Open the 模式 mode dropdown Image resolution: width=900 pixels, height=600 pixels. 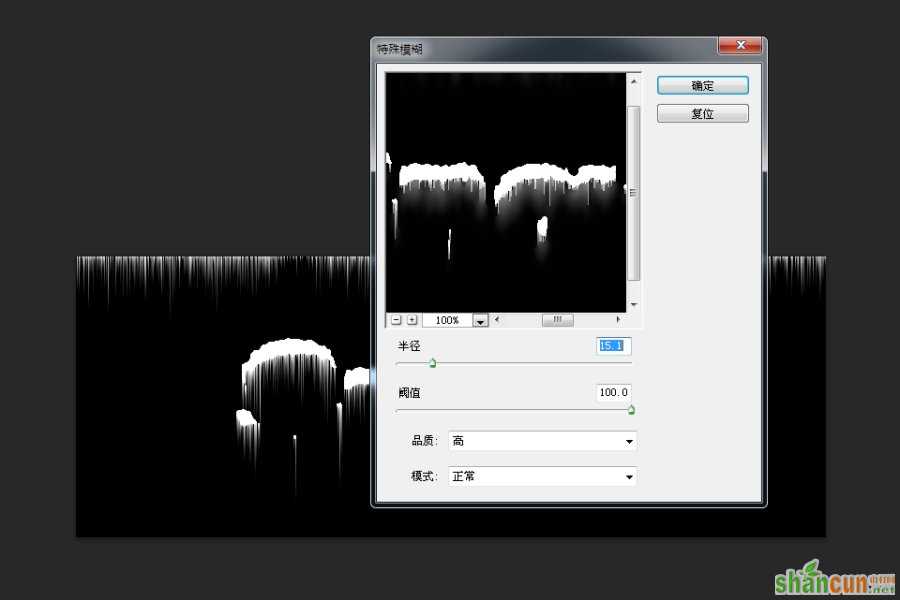click(x=542, y=476)
